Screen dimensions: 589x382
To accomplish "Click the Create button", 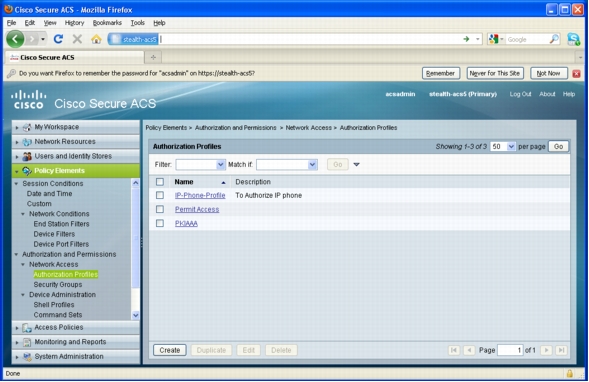I will [169, 350].
